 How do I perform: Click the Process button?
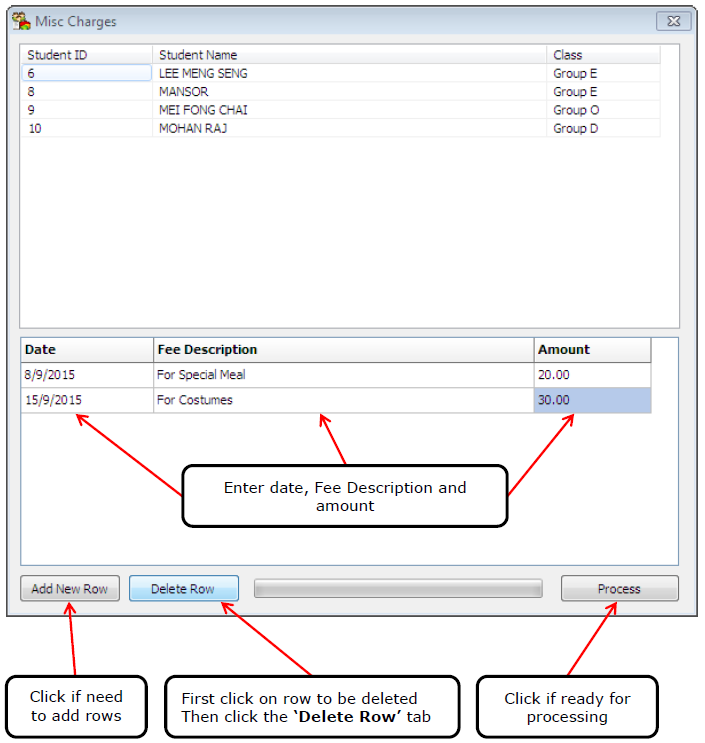coord(619,589)
